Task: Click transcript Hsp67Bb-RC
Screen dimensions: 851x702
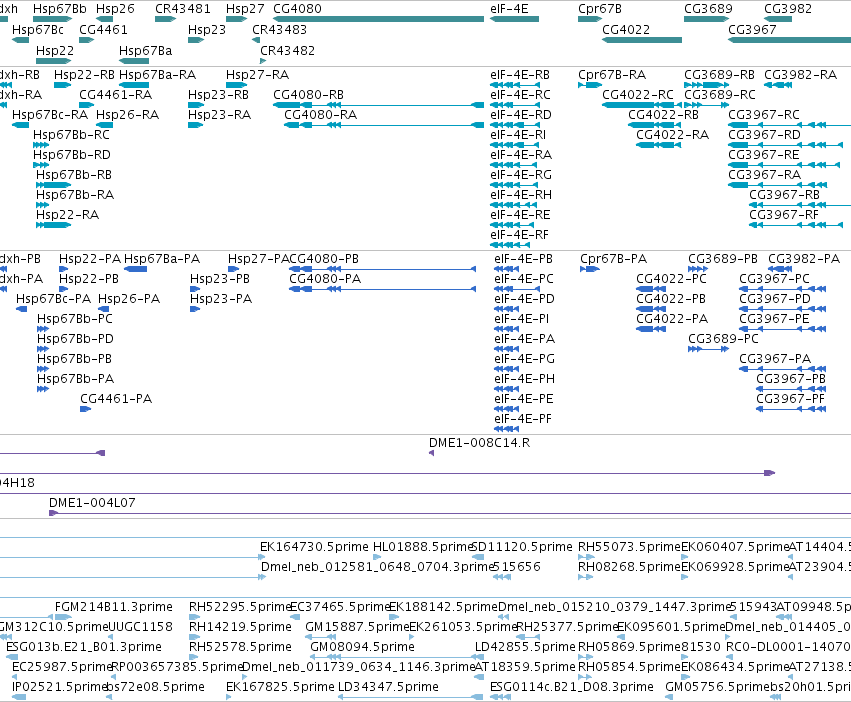Action: (x=71, y=135)
